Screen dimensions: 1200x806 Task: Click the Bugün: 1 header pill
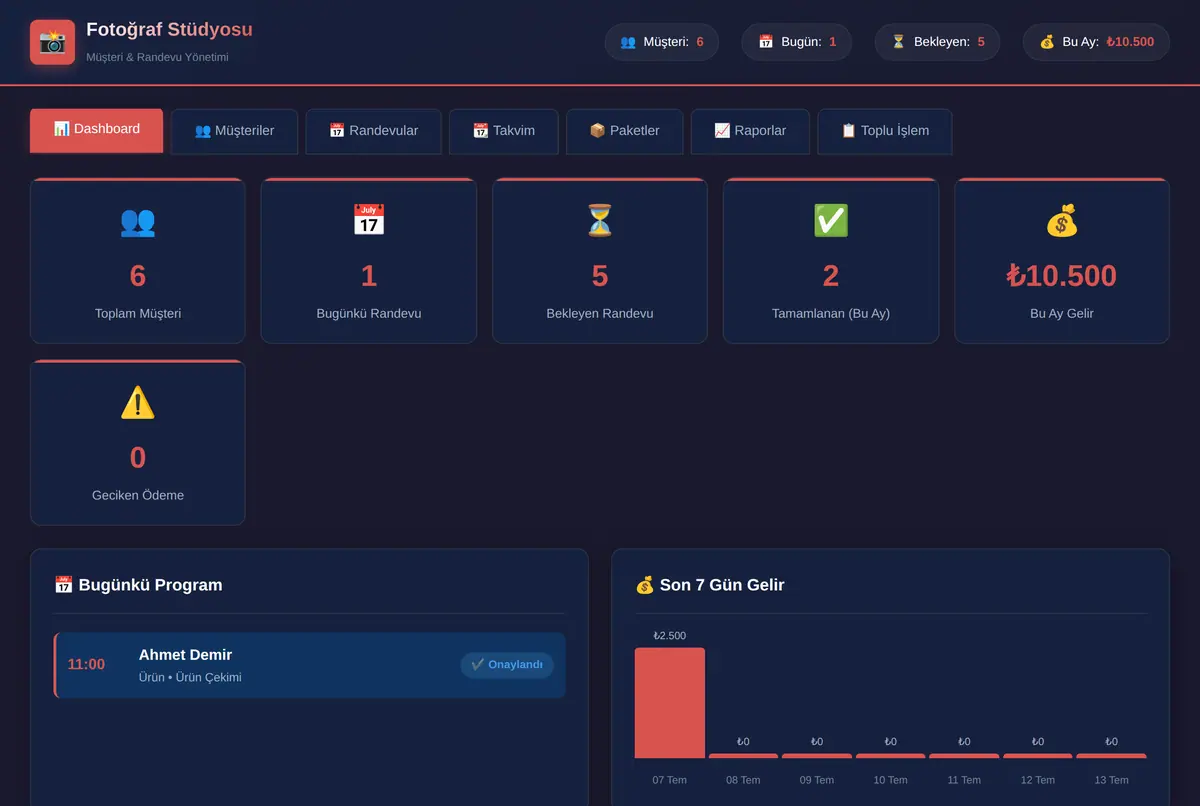click(x=796, y=42)
